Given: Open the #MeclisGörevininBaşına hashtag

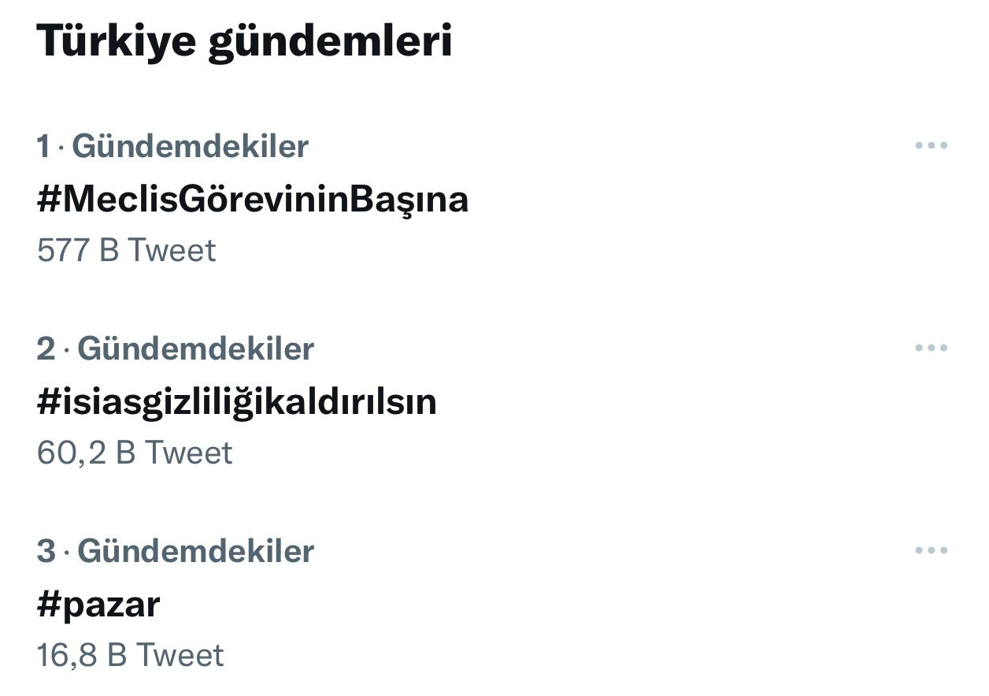Looking at the screenshot, I should click(x=252, y=199).
